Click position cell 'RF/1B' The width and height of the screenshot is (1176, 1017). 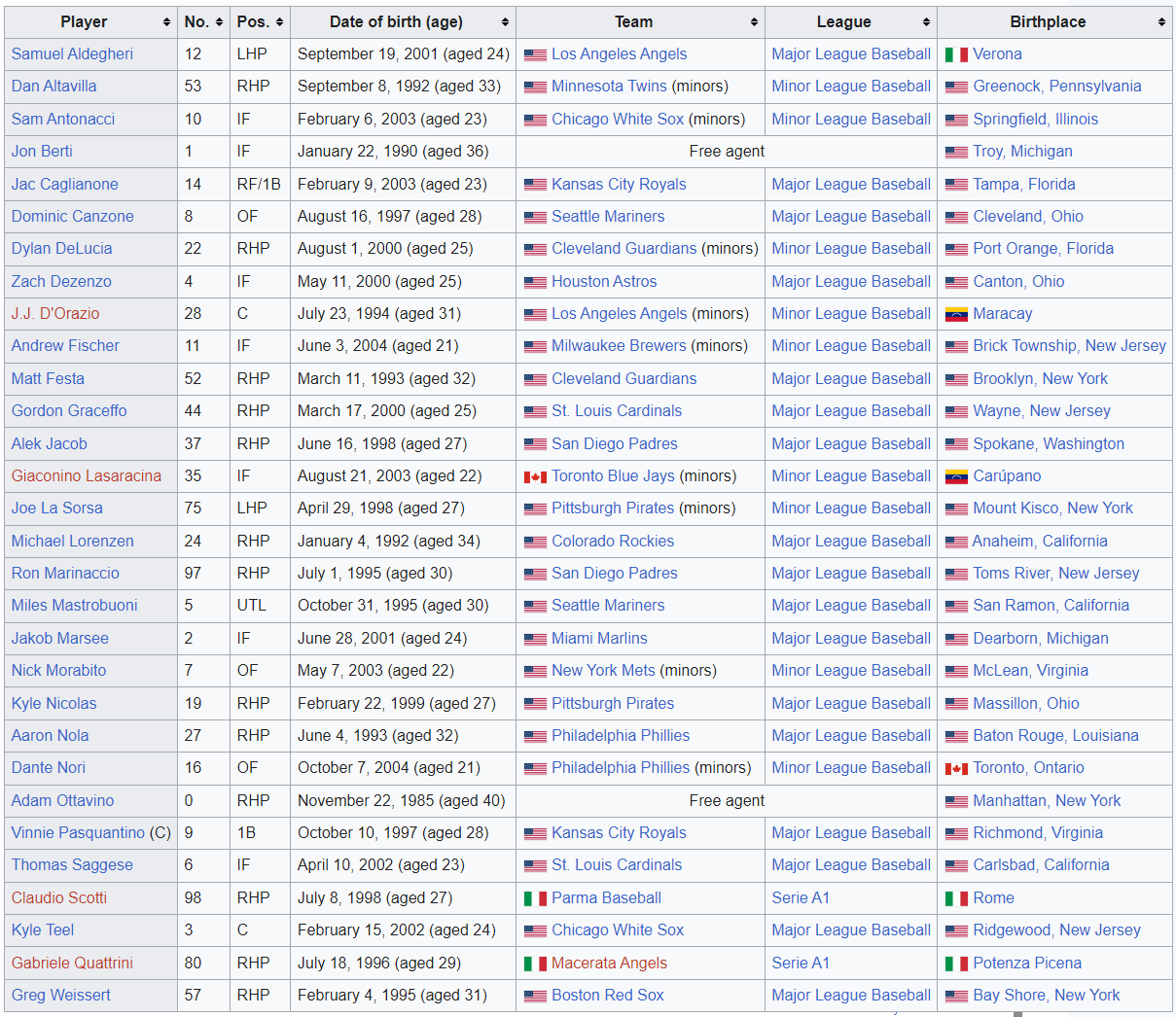(259, 185)
